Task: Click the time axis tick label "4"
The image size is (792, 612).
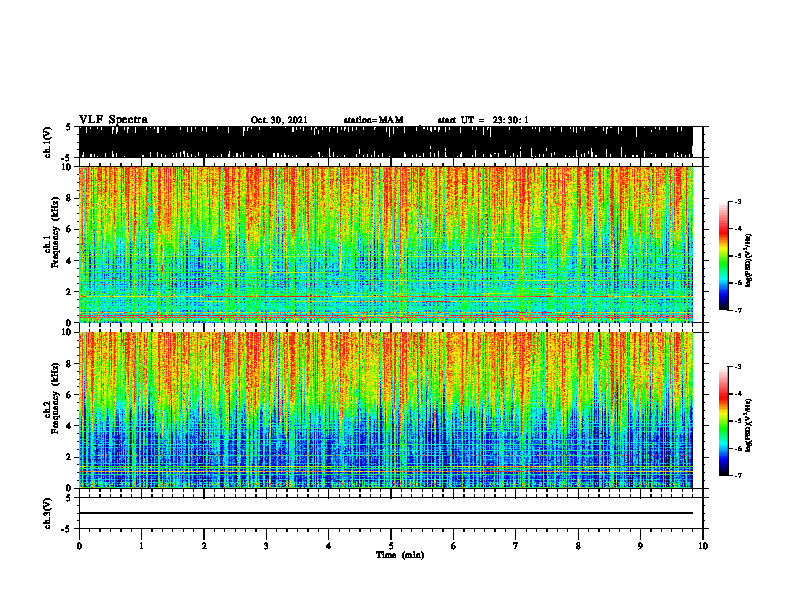Action: pos(329,546)
